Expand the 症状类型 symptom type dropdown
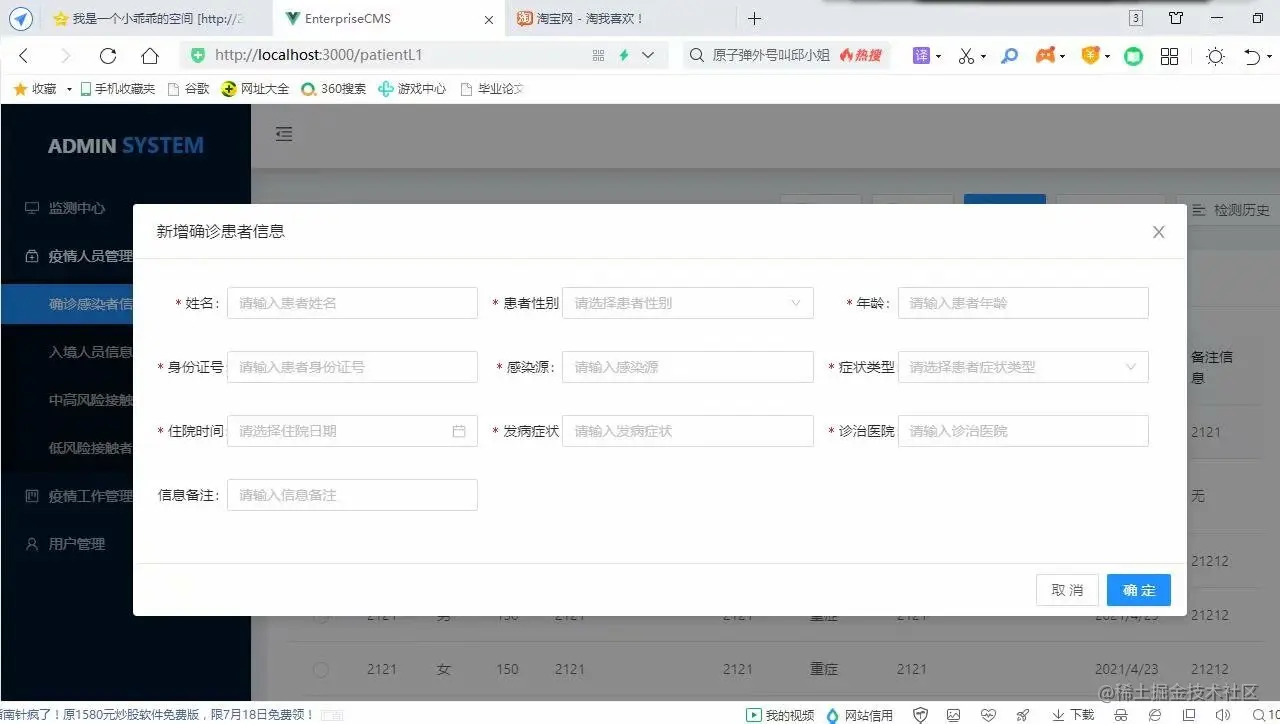The width and height of the screenshot is (1280, 724). [1023, 367]
